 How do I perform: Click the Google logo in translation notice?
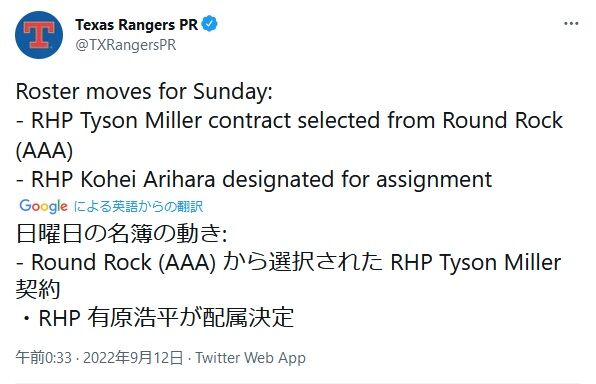tap(43, 206)
